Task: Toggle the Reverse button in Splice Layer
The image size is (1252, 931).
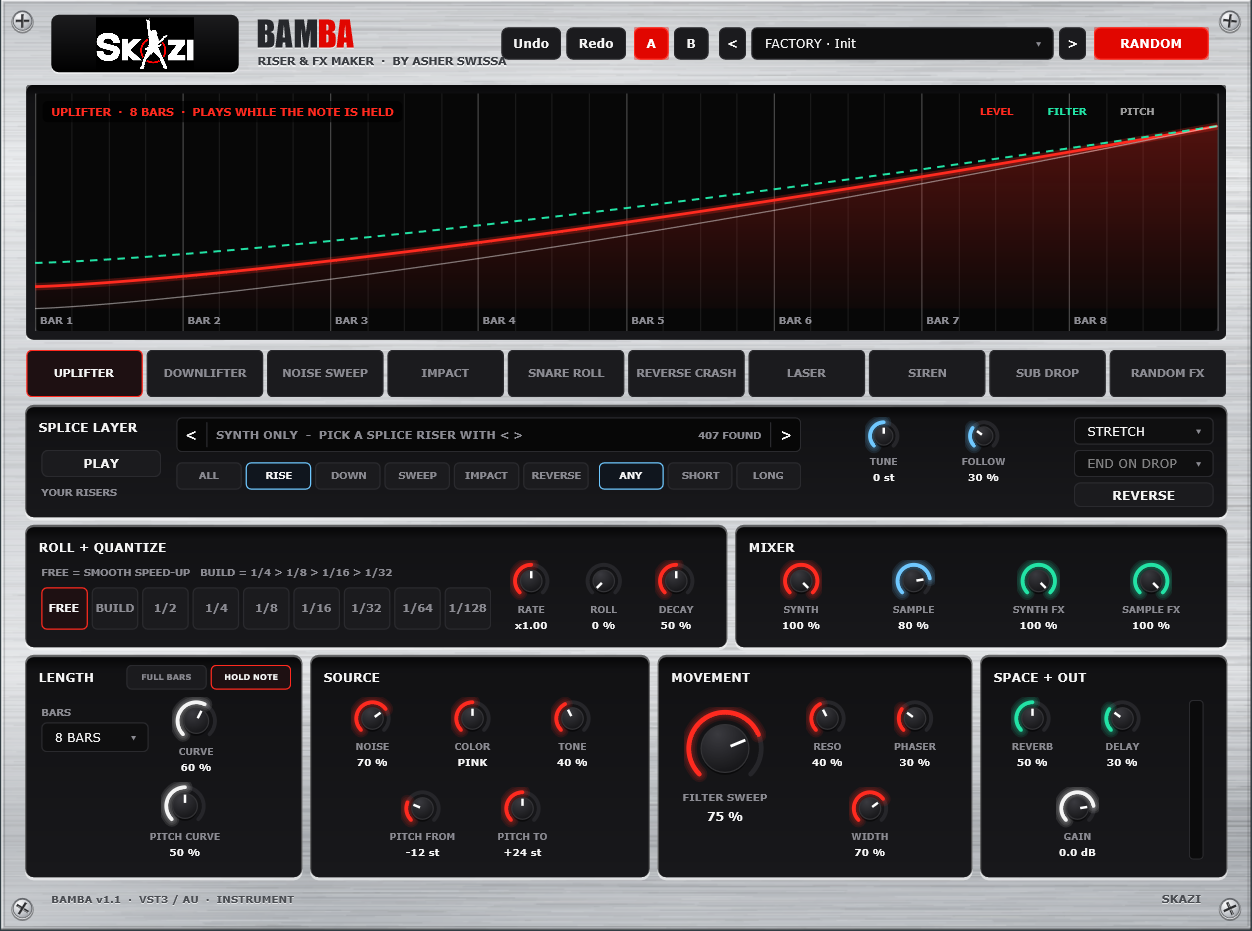Action: coord(1143,495)
